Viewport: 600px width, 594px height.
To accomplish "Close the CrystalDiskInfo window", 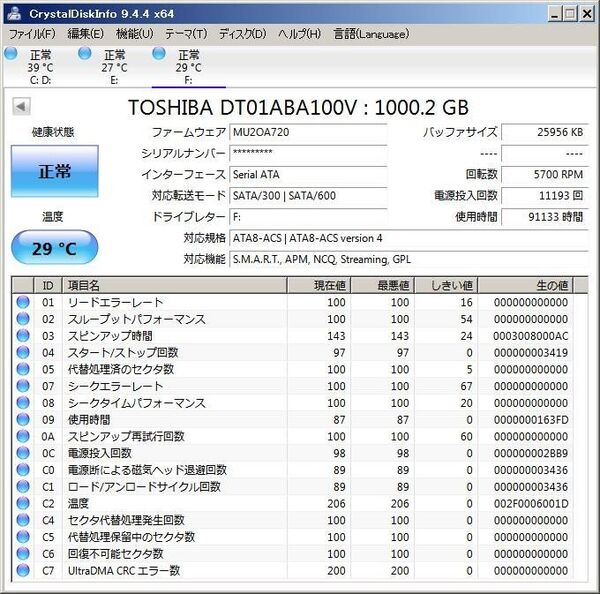I will coord(586,14).
